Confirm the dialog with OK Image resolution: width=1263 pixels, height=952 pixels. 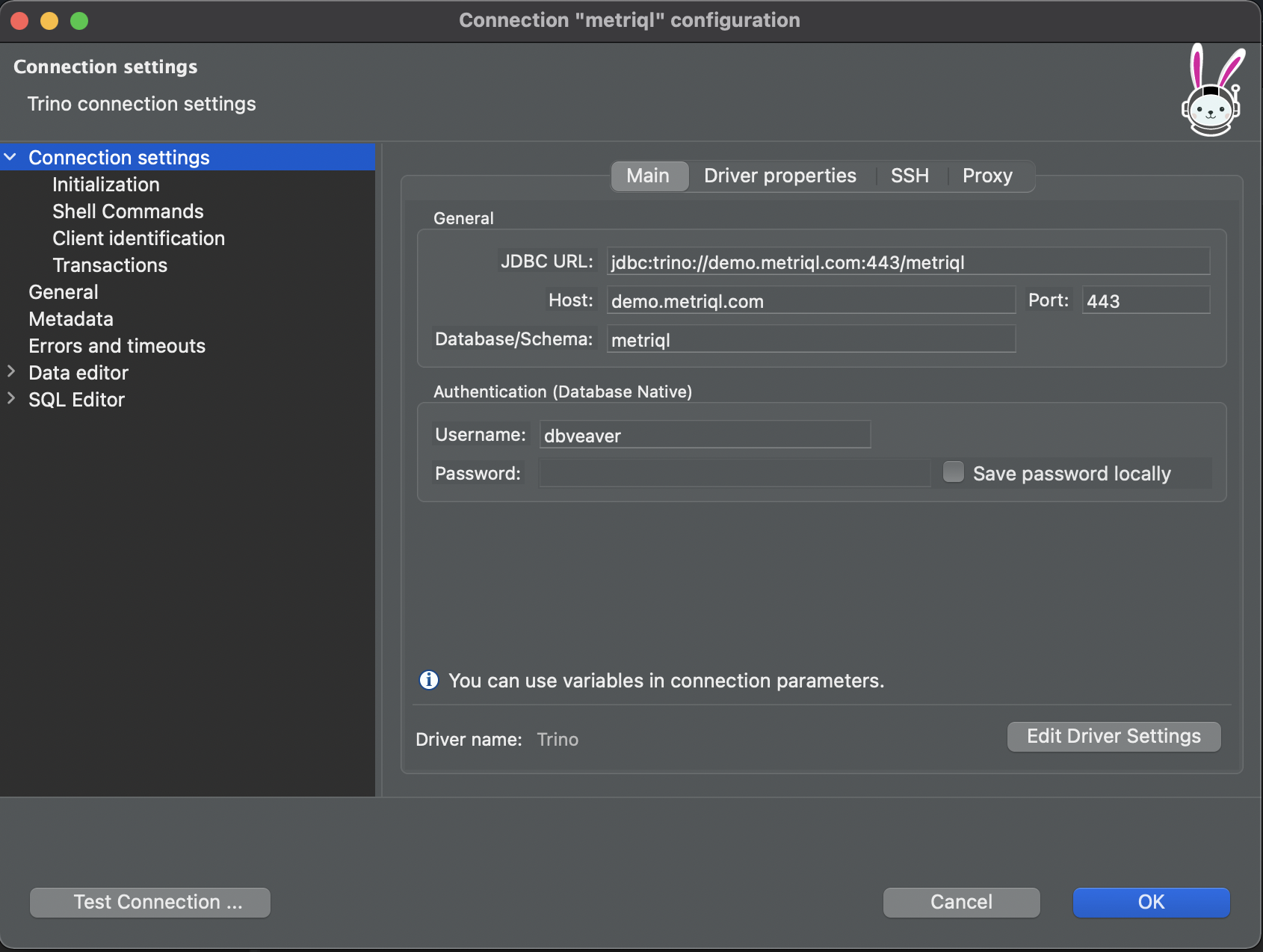[x=1150, y=902]
